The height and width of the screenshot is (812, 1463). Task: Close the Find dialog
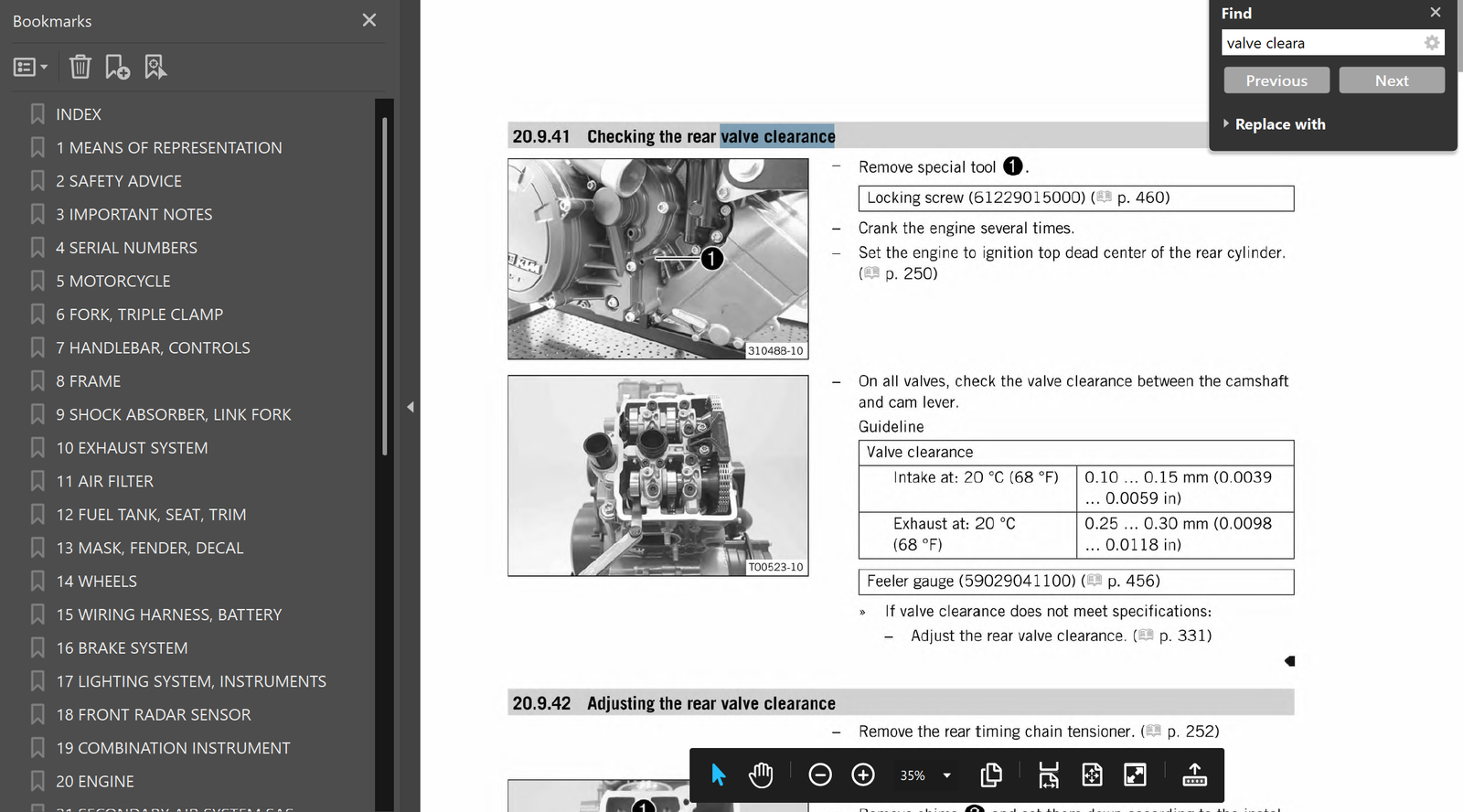(x=1436, y=12)
